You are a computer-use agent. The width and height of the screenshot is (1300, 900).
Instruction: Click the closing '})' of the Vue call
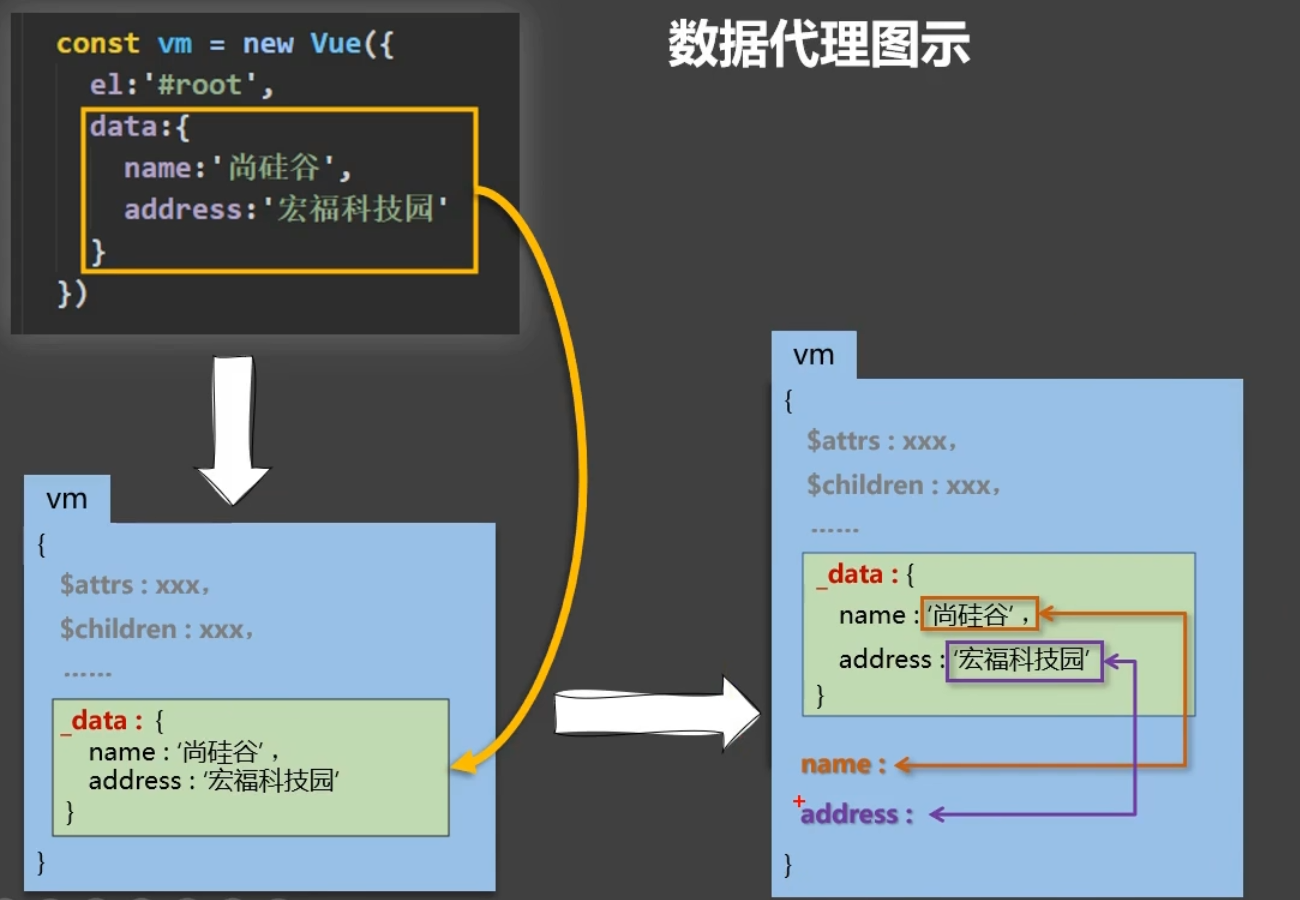click(72, 294)
